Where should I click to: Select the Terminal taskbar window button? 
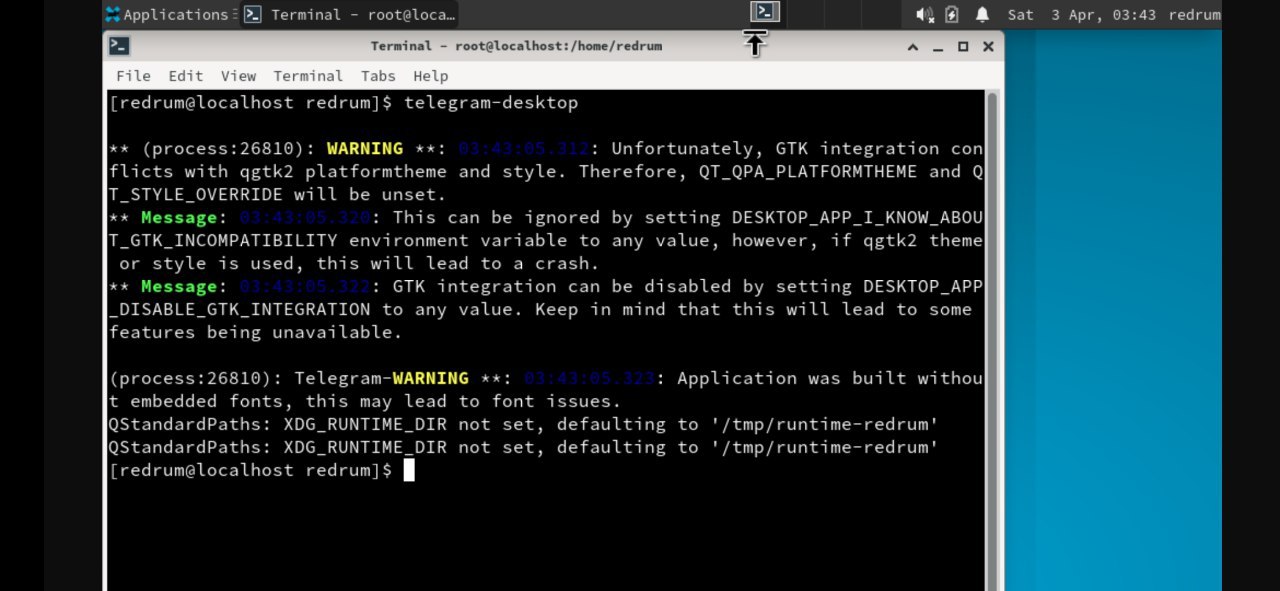click(351, 14)
